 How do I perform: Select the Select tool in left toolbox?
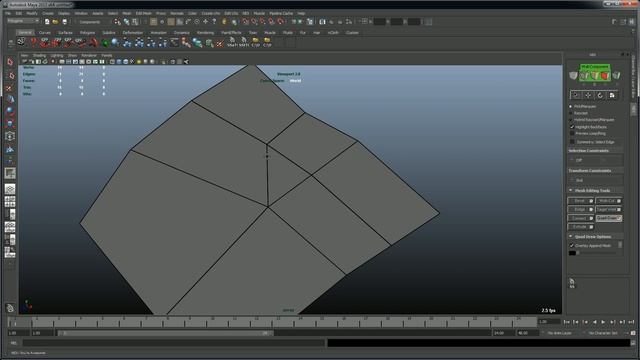10,62
